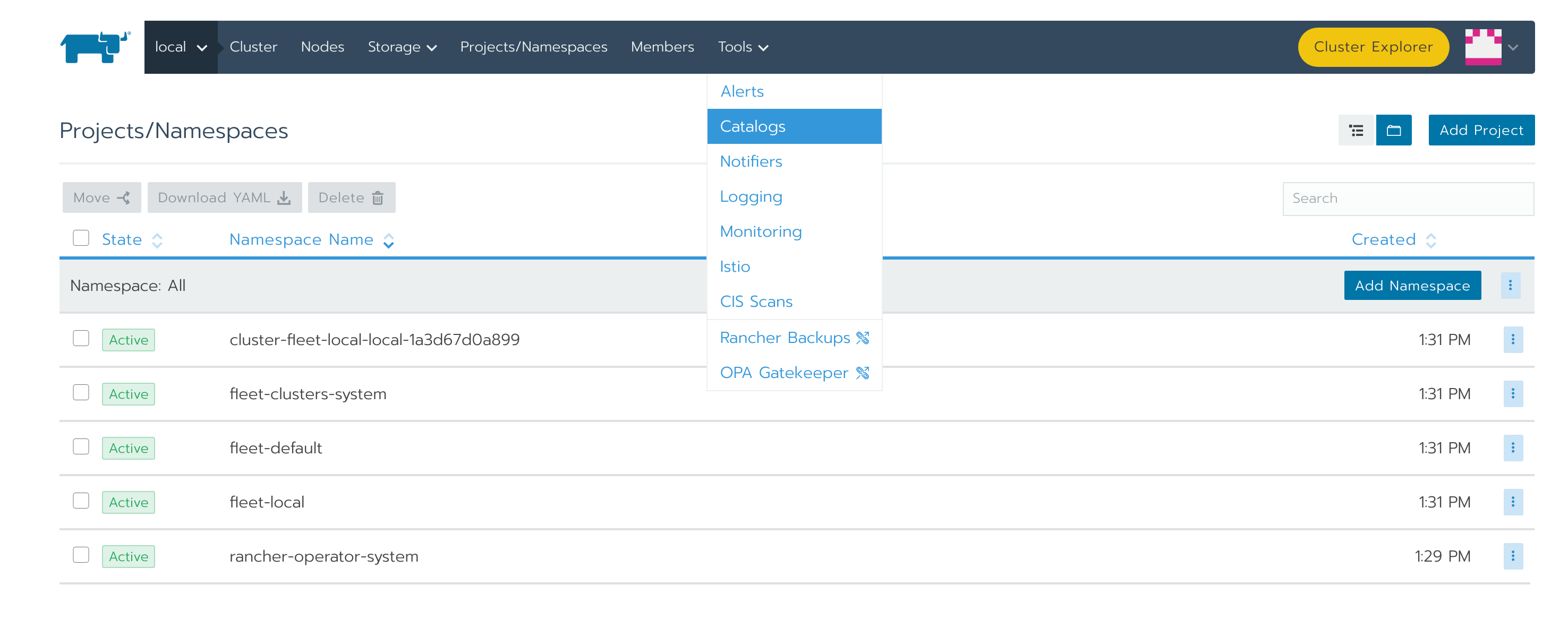Expand the local cluster dropdown

[181, 47]
